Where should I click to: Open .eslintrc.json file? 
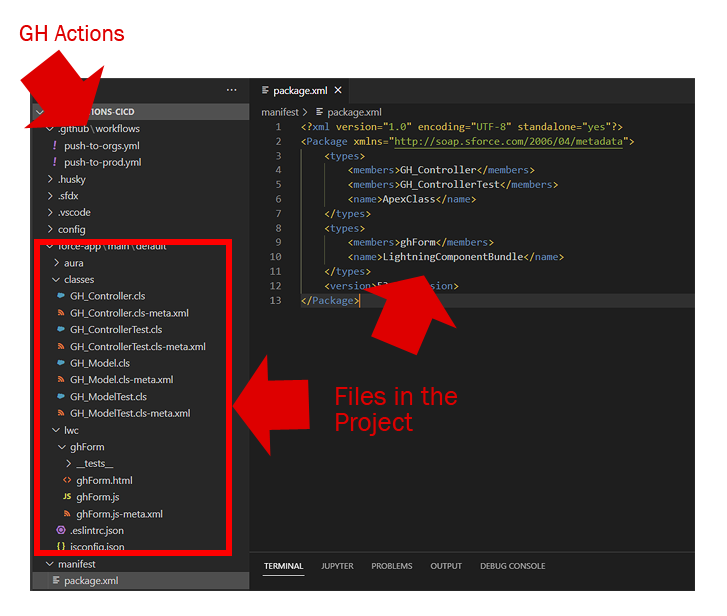pyautogui.click(x=97, y=530)
